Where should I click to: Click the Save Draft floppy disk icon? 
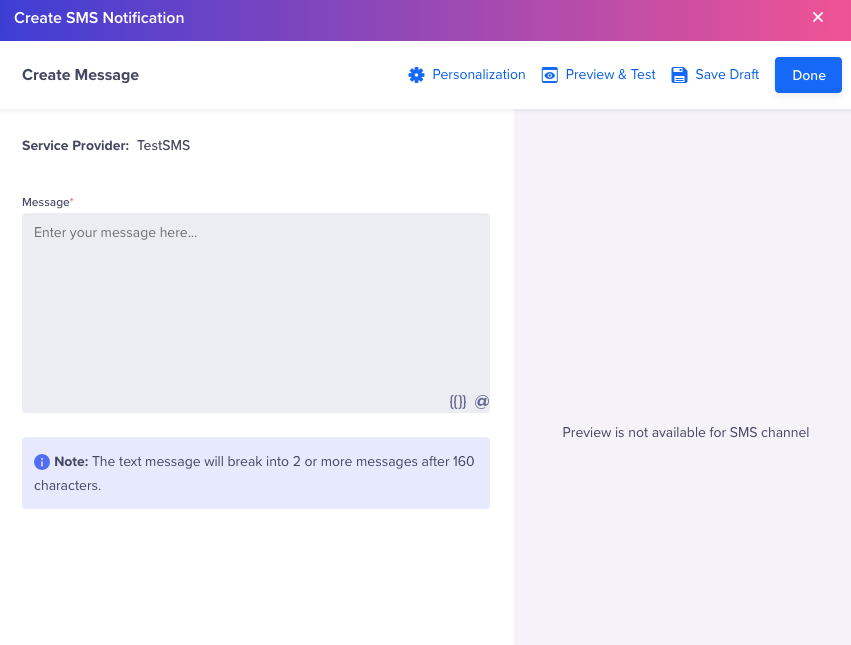tap(679, 75)
